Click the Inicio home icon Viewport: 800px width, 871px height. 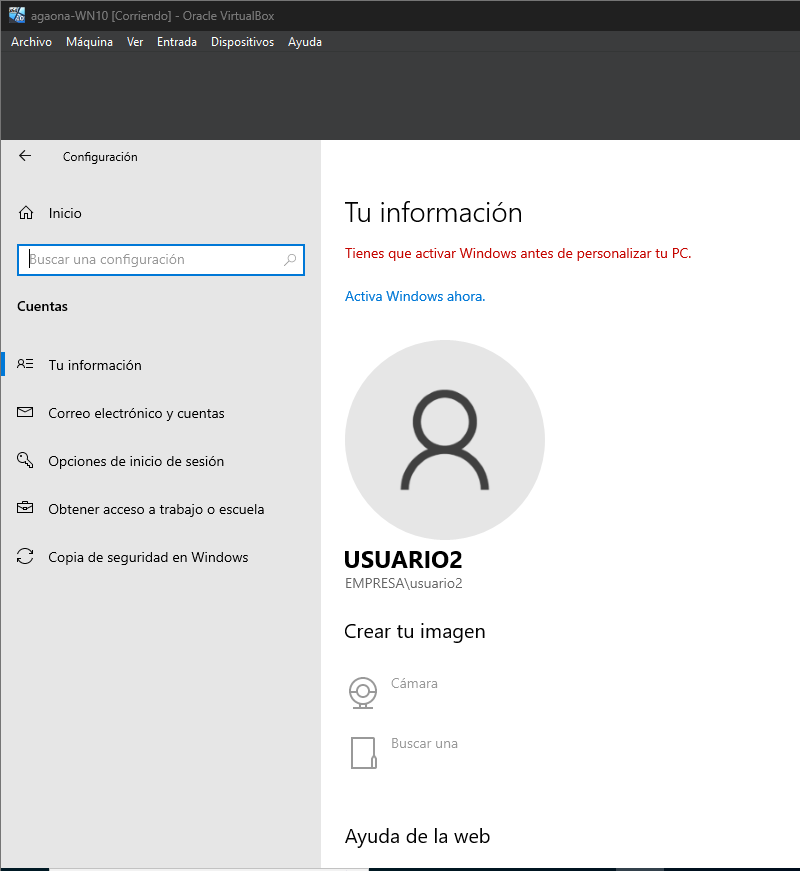tap(26, 213)
